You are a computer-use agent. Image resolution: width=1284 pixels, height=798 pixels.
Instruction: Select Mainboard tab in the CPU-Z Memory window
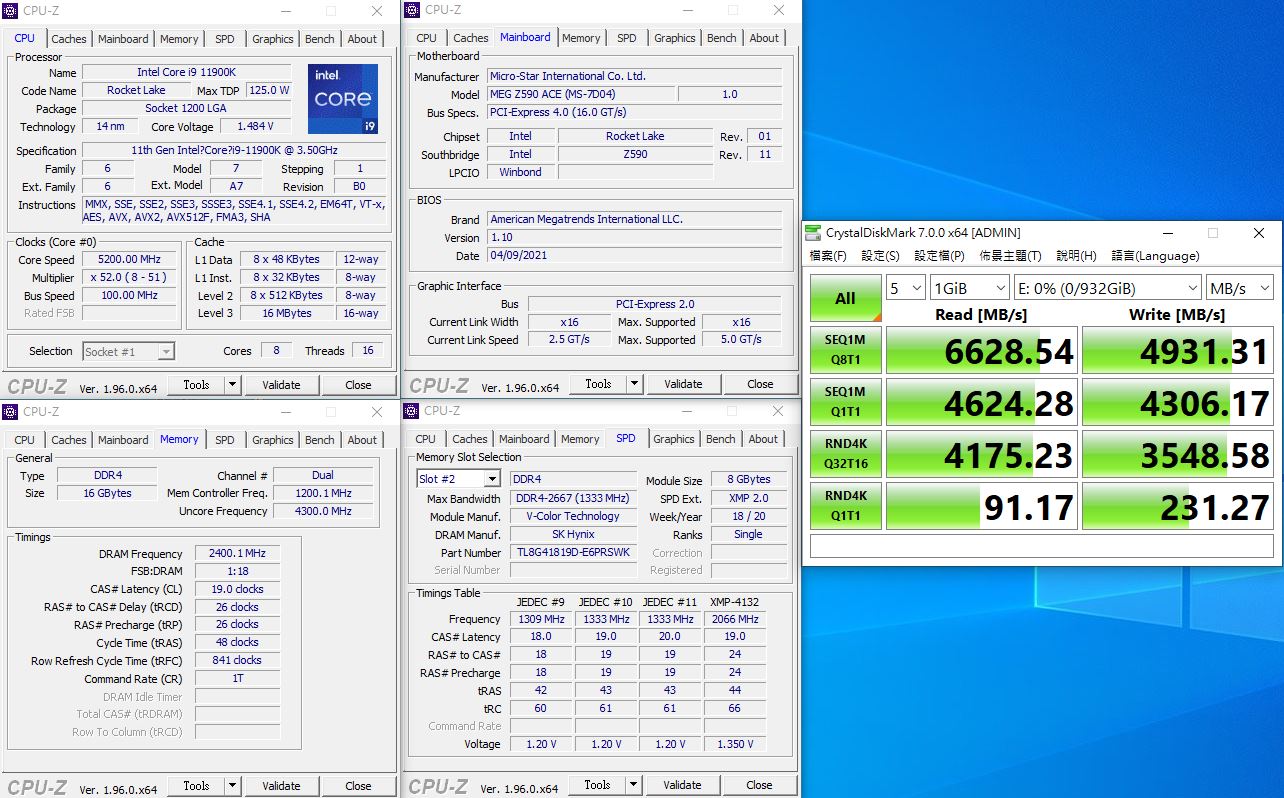coord(123,440)
